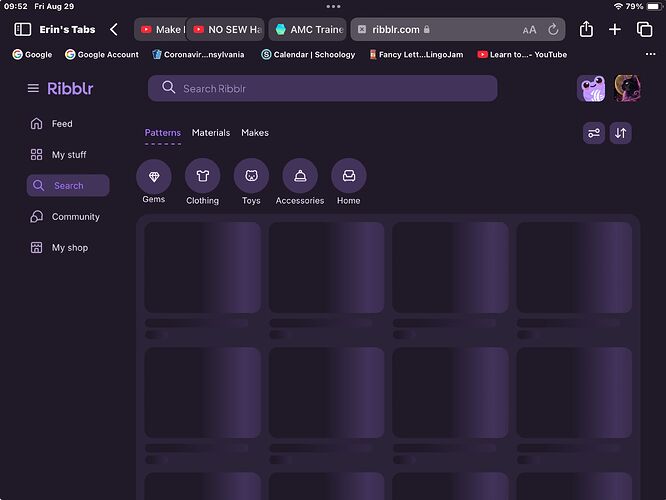The width and height of the screenshot is (666, 500).
Task: Switch to the Makes tab
Action: [255, 133]
